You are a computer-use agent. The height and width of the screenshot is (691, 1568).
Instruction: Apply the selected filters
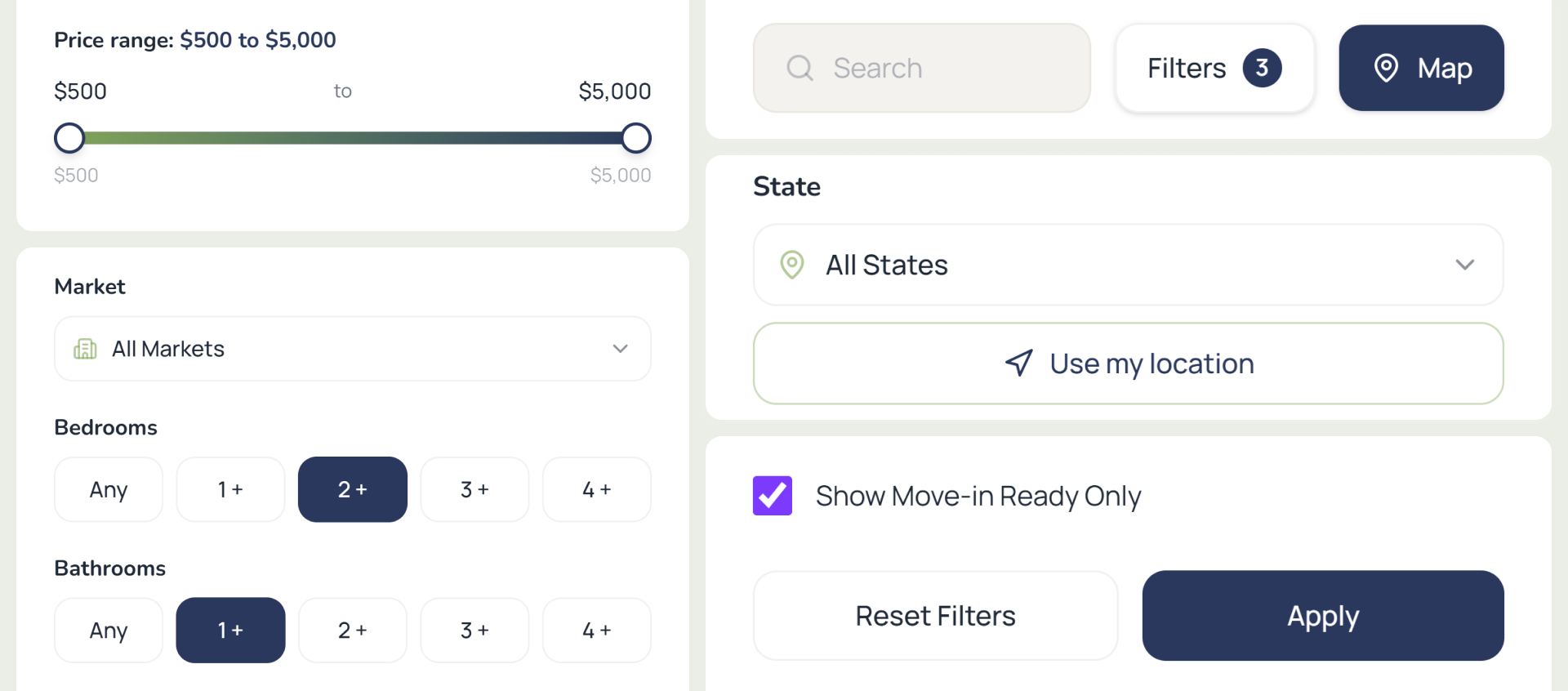click(x=1323, y=616)
